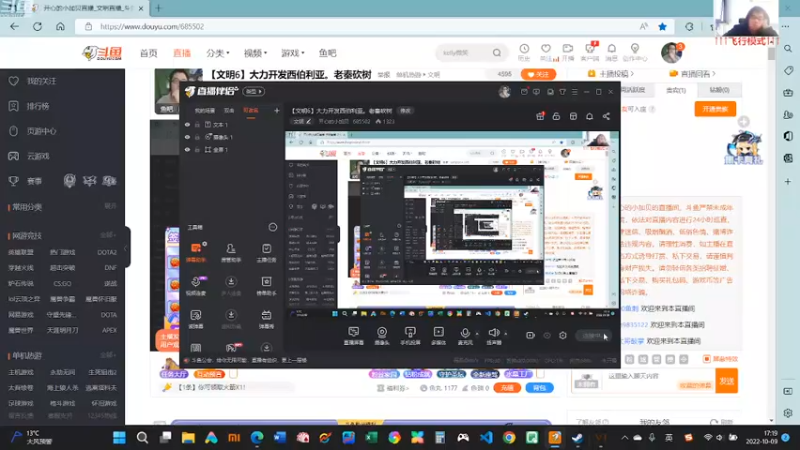This screenshot has height=450, width=800.
Task: Click the orange 关注 follow button
Action: pos(538,74)
